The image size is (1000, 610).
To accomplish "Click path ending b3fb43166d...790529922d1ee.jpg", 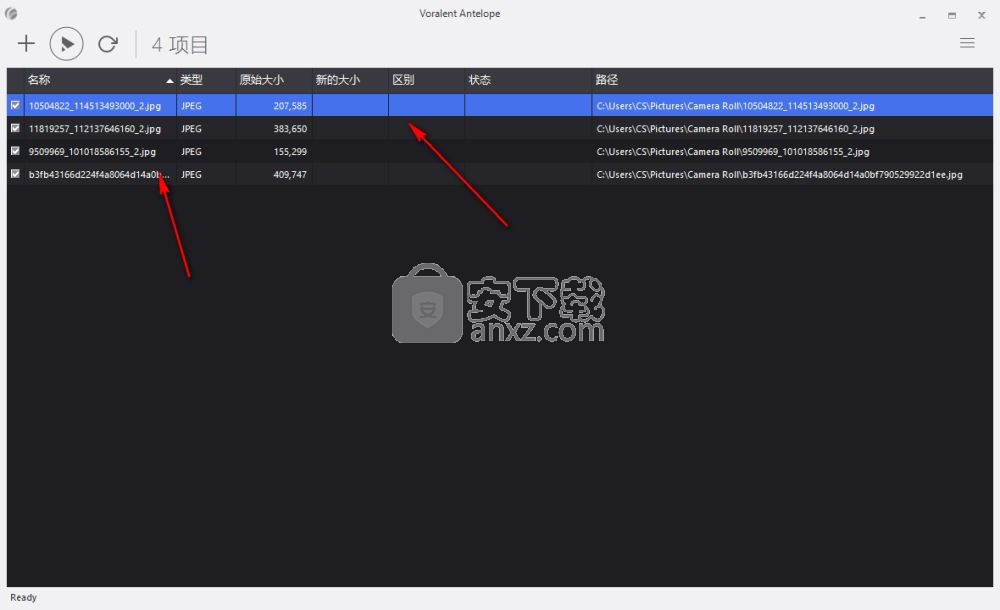I will (779, 175).
